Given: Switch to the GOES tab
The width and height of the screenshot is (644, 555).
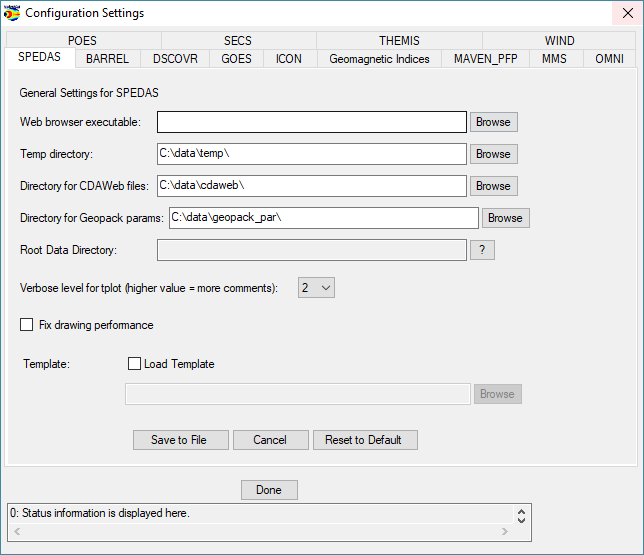Looking at the screenshot, I should [236, 59].
